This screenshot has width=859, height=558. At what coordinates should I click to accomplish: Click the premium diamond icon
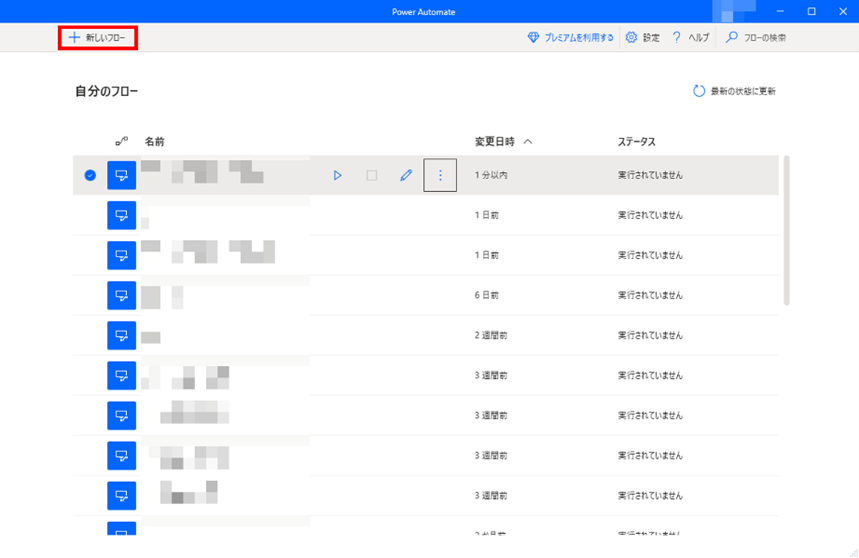point(533,37)
